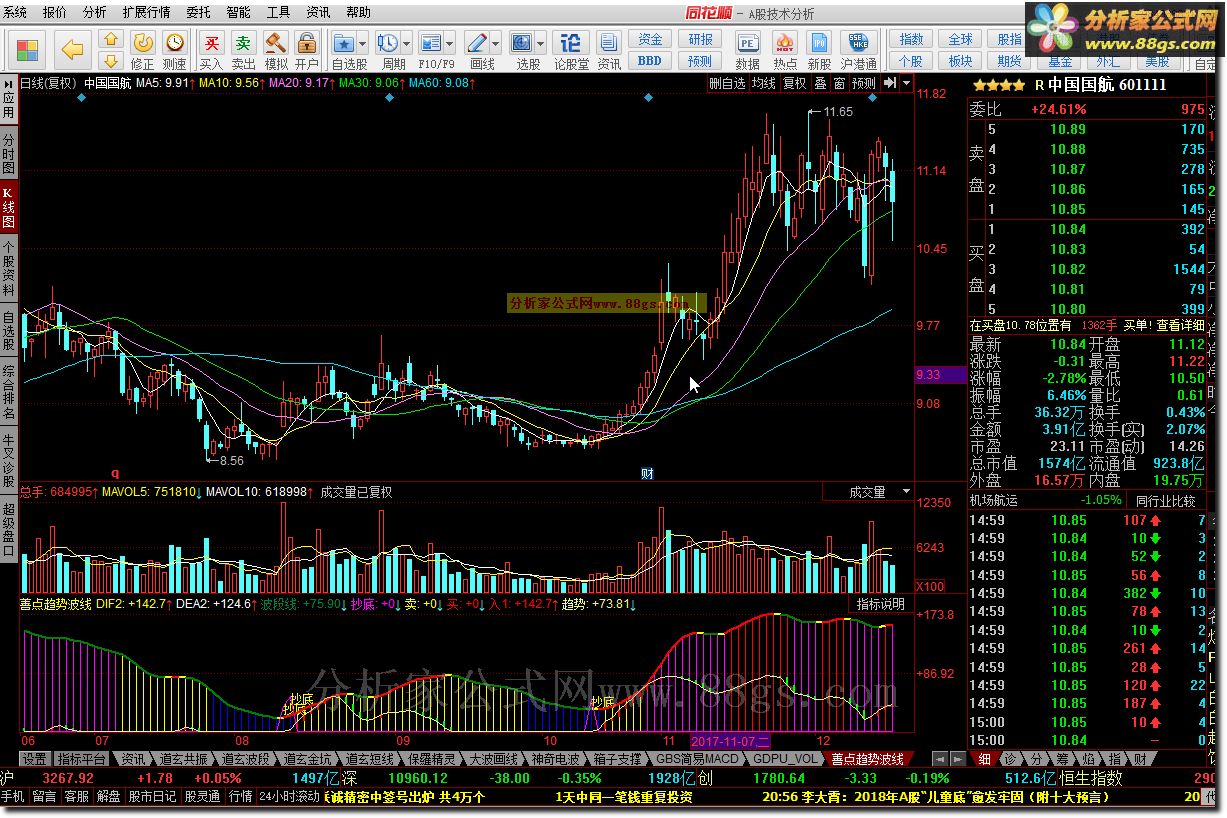Expand the 自选股 dropdown arrow
Image resolution: width=1227 pixels, height=818 pixels.
[362, 43]
